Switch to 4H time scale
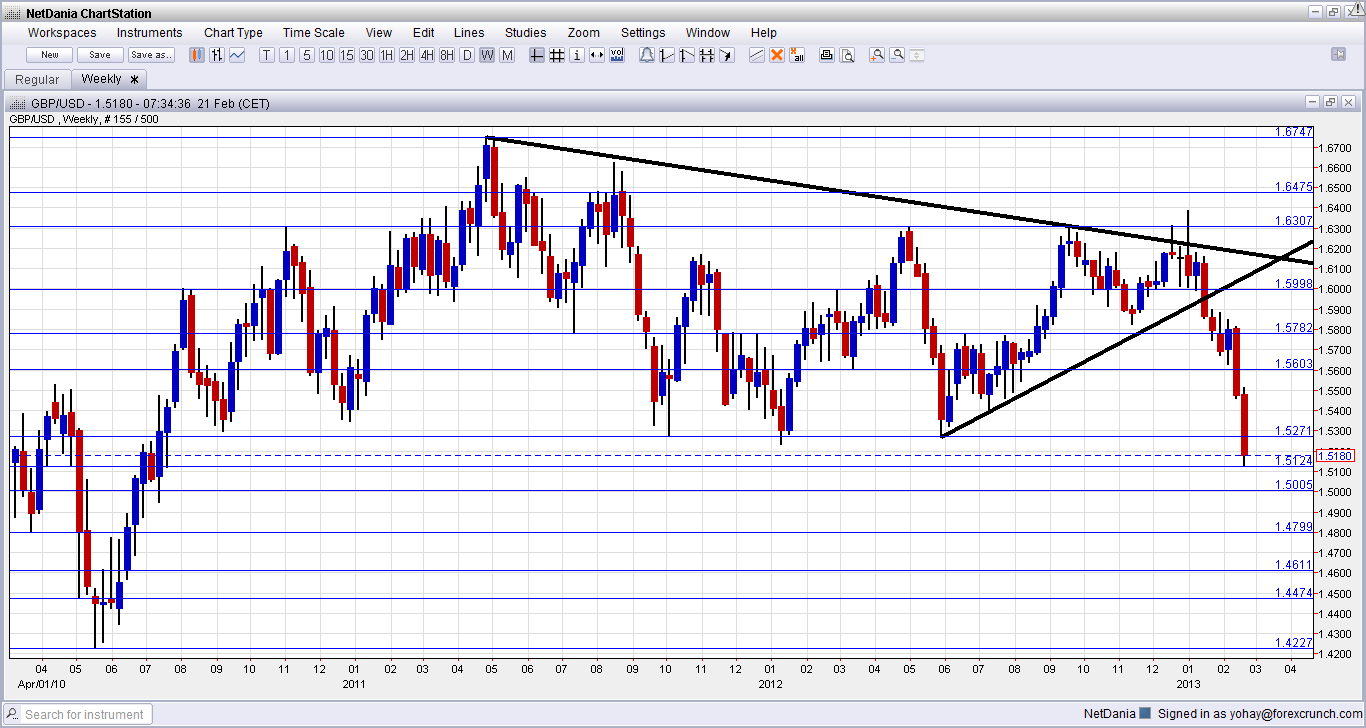Screen dimensions: 1366x728 [x=427, y=55]
